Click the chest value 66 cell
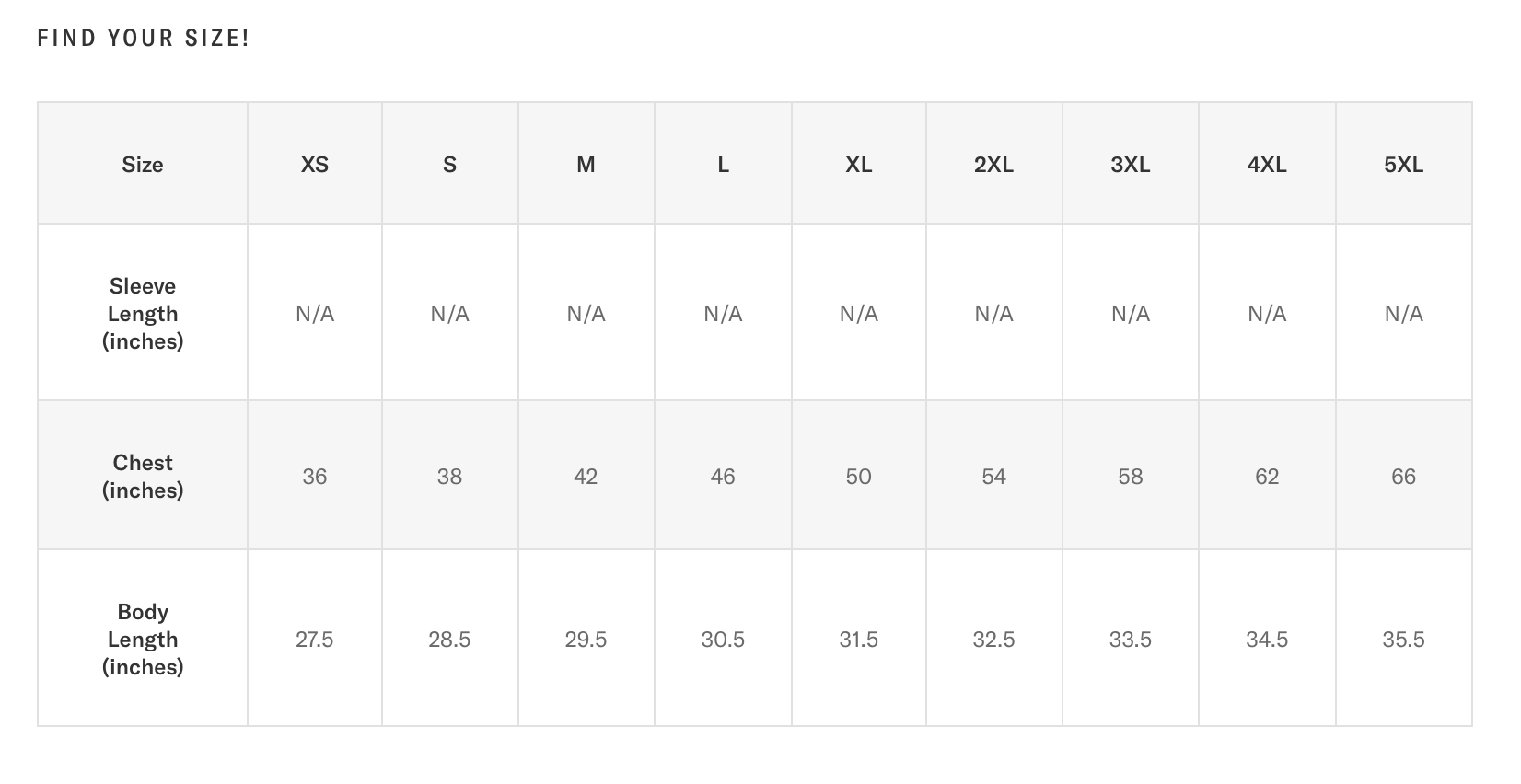This screenshot has height=784, width=1521. pos(1403,476)
